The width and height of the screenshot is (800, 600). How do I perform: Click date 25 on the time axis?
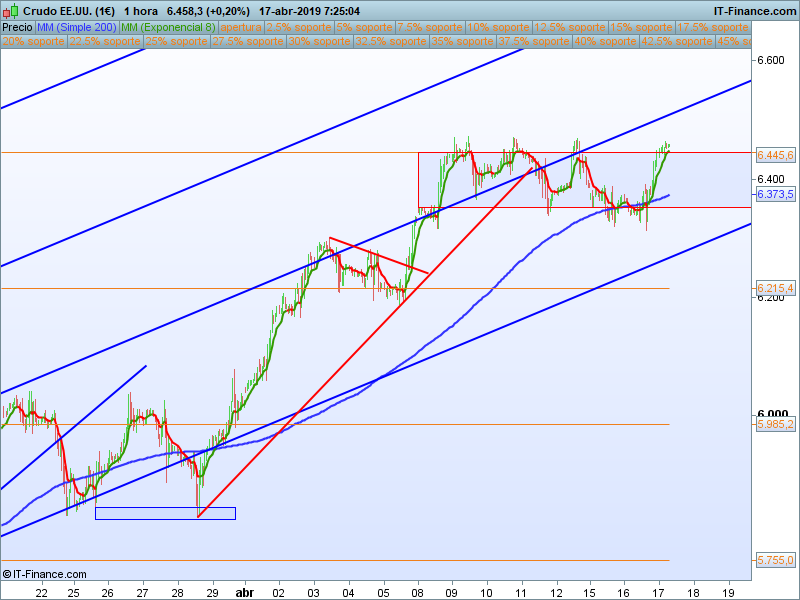click(x=74, y=593)
